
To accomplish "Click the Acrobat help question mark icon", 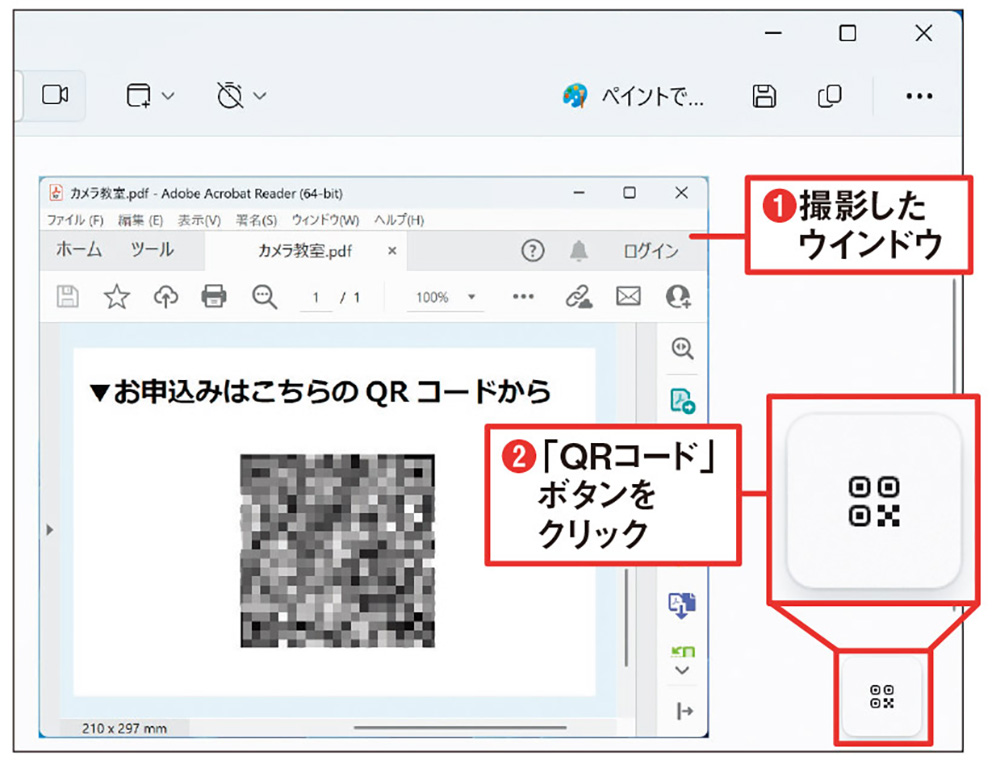I will coord(533,251).
